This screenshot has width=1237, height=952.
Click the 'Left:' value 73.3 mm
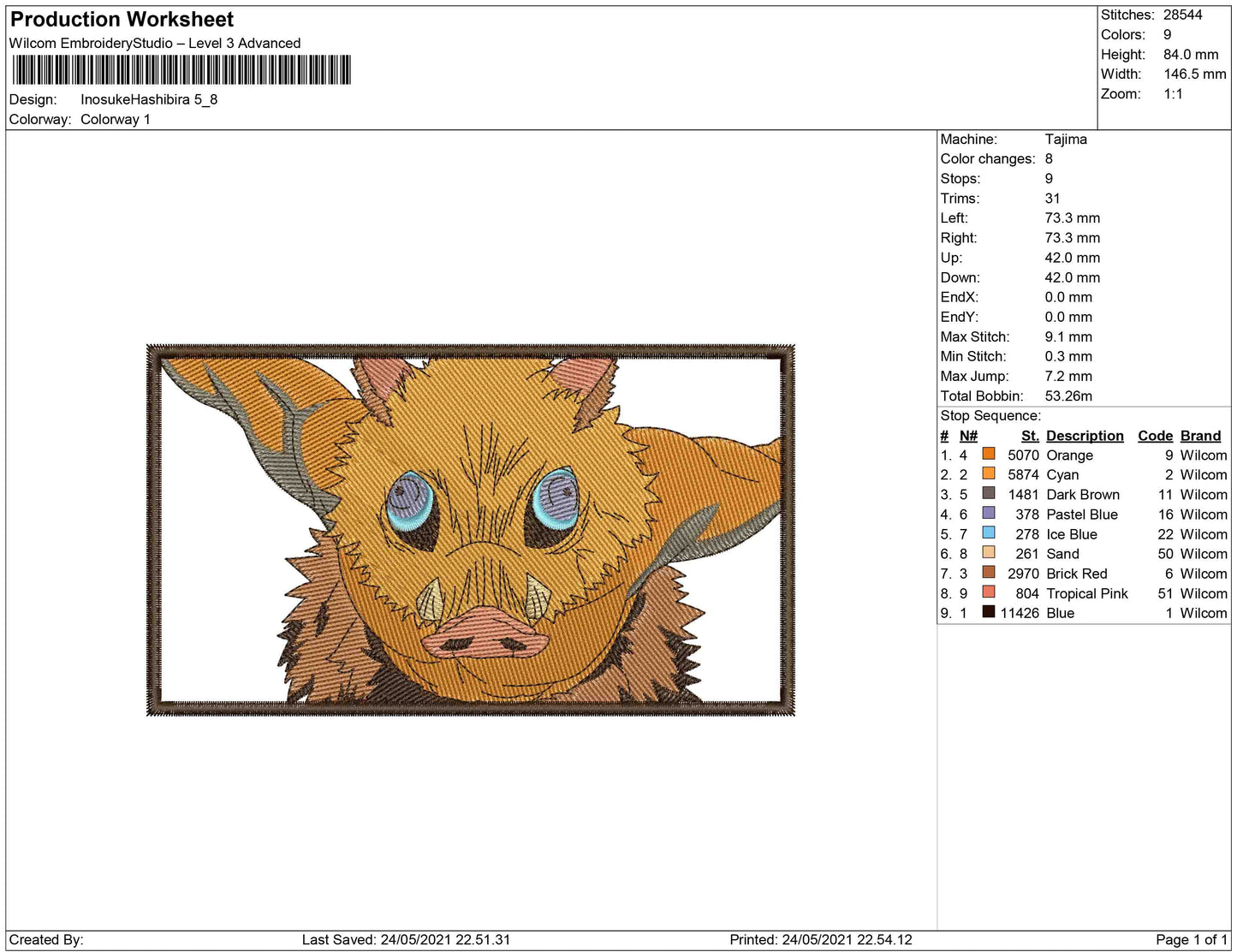(1073, 217)
